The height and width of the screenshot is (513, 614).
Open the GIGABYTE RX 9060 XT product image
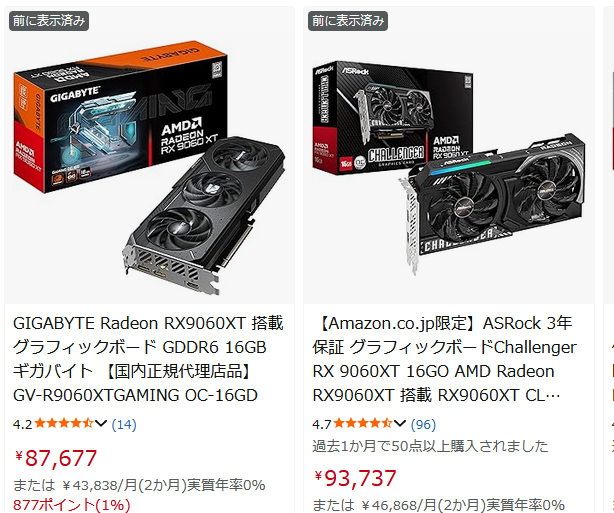pos(149,169)
